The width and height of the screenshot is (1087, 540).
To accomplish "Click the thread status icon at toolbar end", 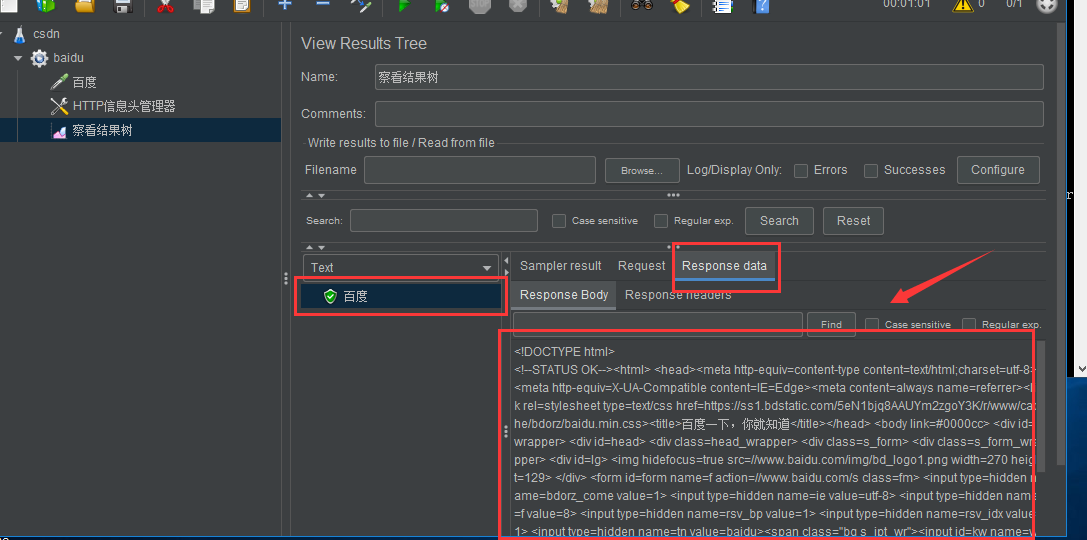I will (x=1046, y=5).
